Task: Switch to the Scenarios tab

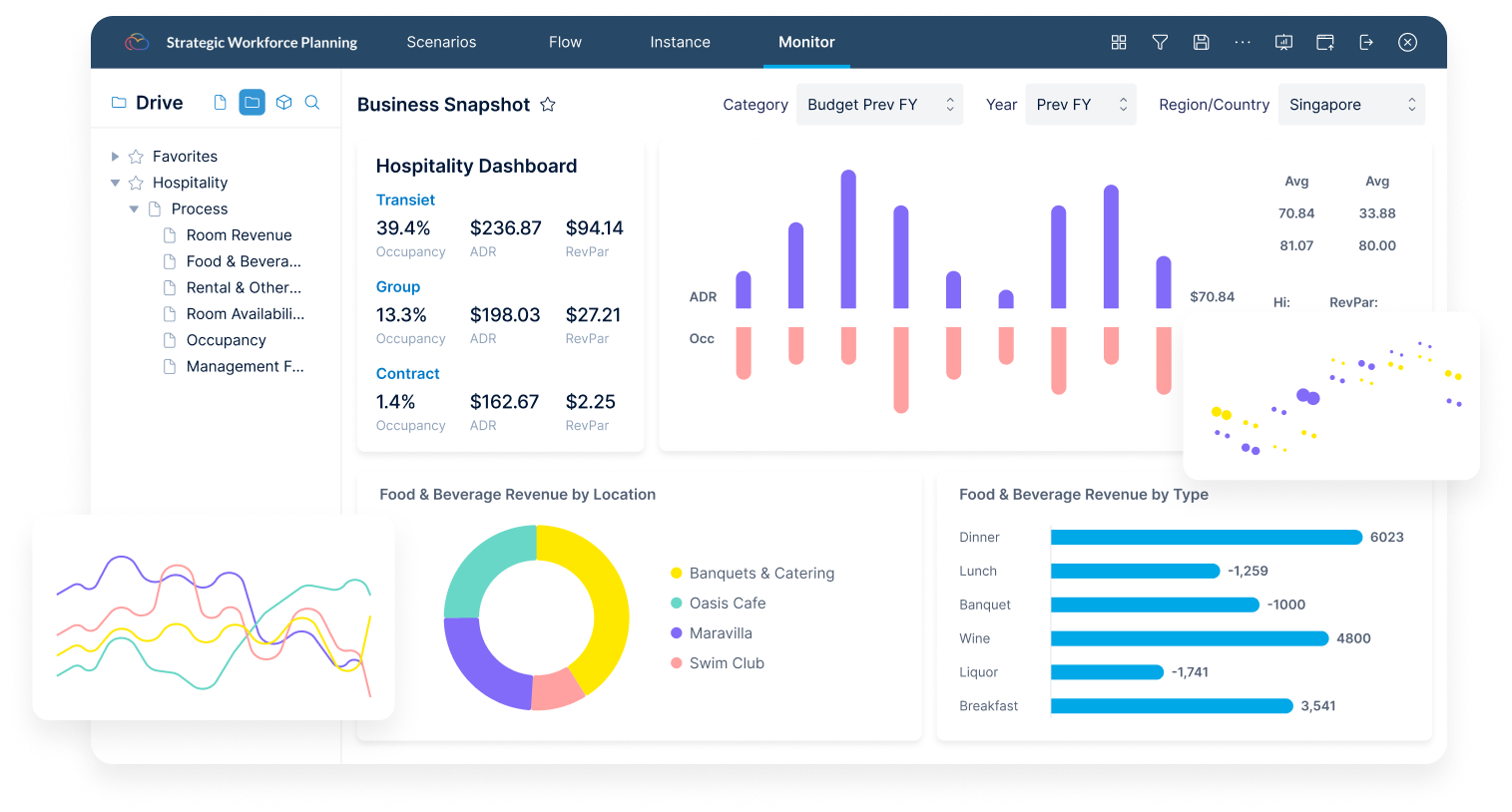Action: [x=441, y=42]
